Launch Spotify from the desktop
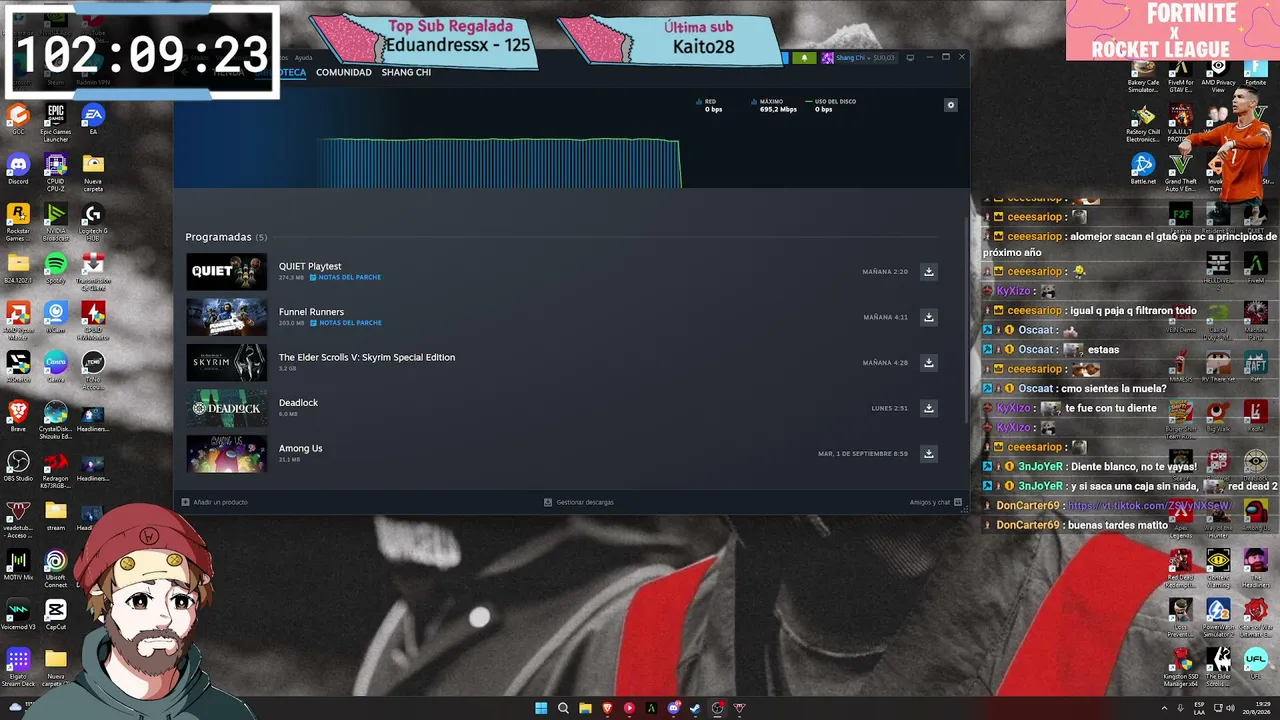The image size is (1280, 720). tap(56, 268)
